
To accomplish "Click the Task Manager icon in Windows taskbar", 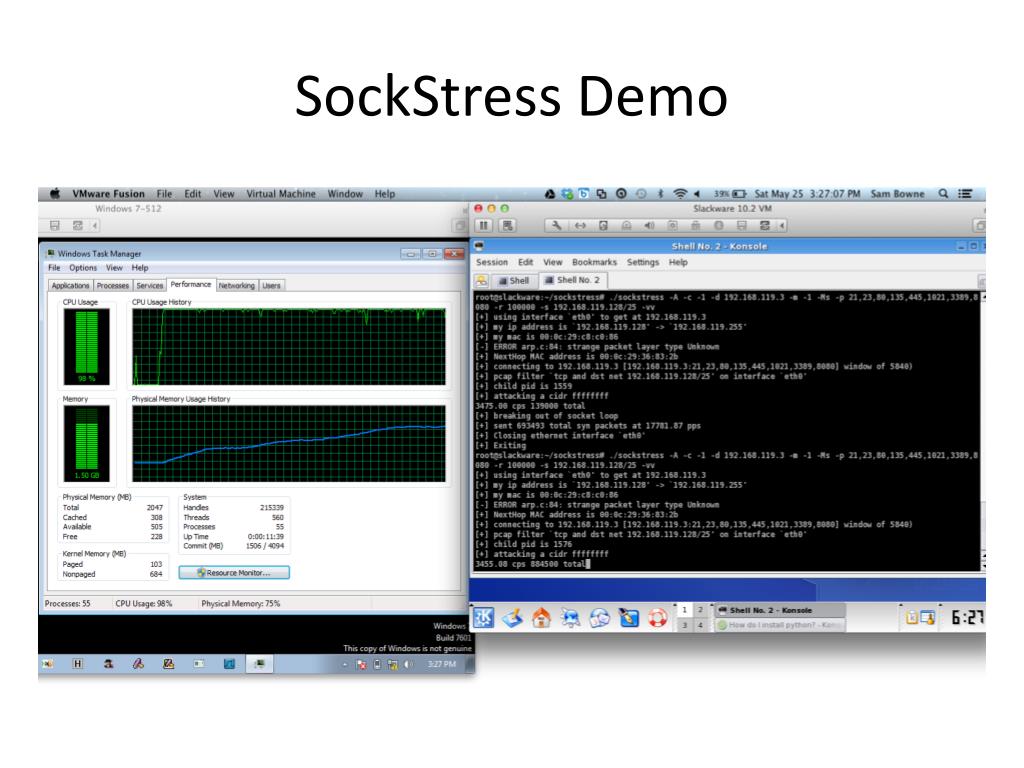I will tap(259, 664).
